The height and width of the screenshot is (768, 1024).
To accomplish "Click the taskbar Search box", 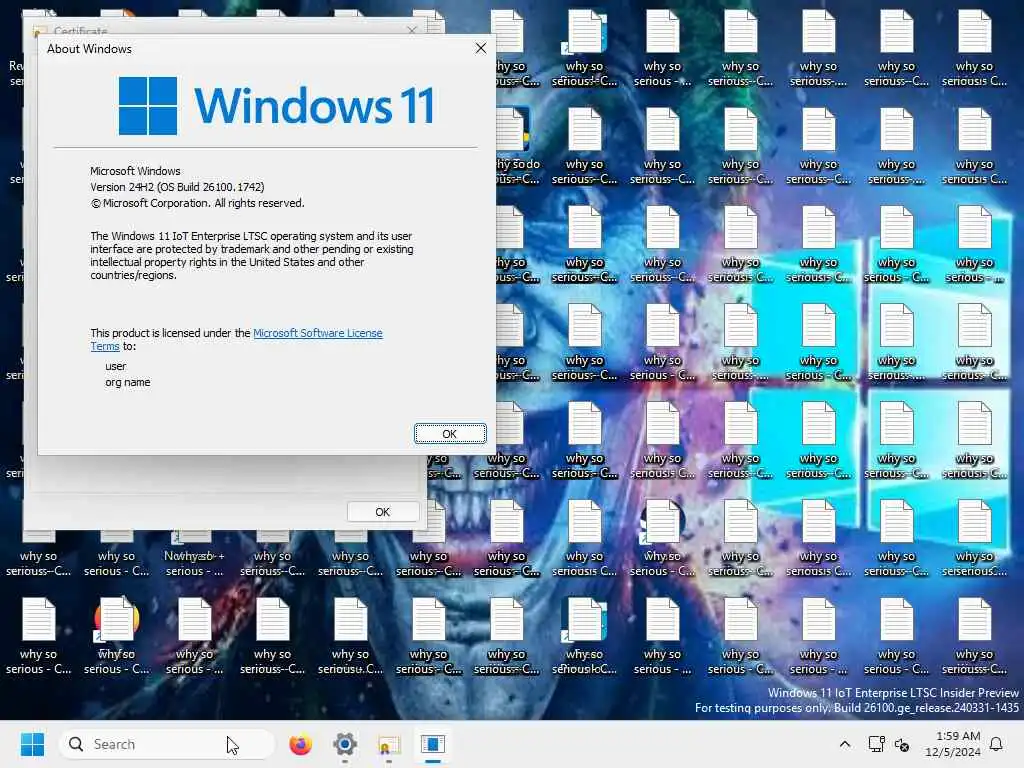I will coord(167,744).
